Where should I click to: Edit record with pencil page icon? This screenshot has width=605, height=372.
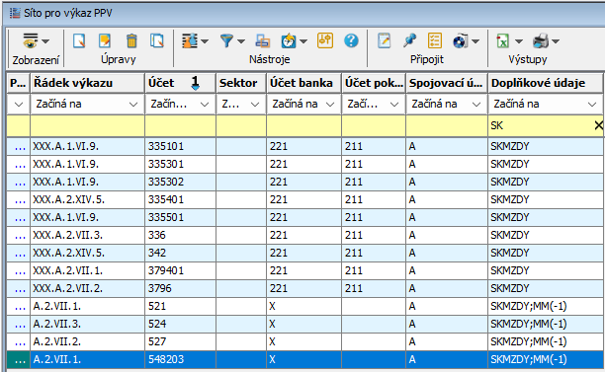tap(105, 41)
